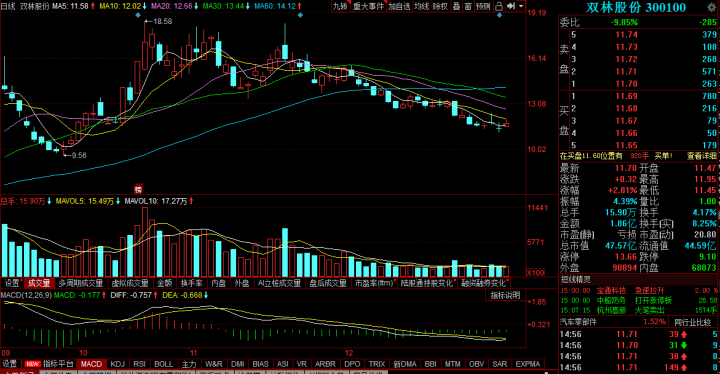Screen dimensions: 720x374
Task: Click the 九转 toolbar button
Action: tap(340, 6)
